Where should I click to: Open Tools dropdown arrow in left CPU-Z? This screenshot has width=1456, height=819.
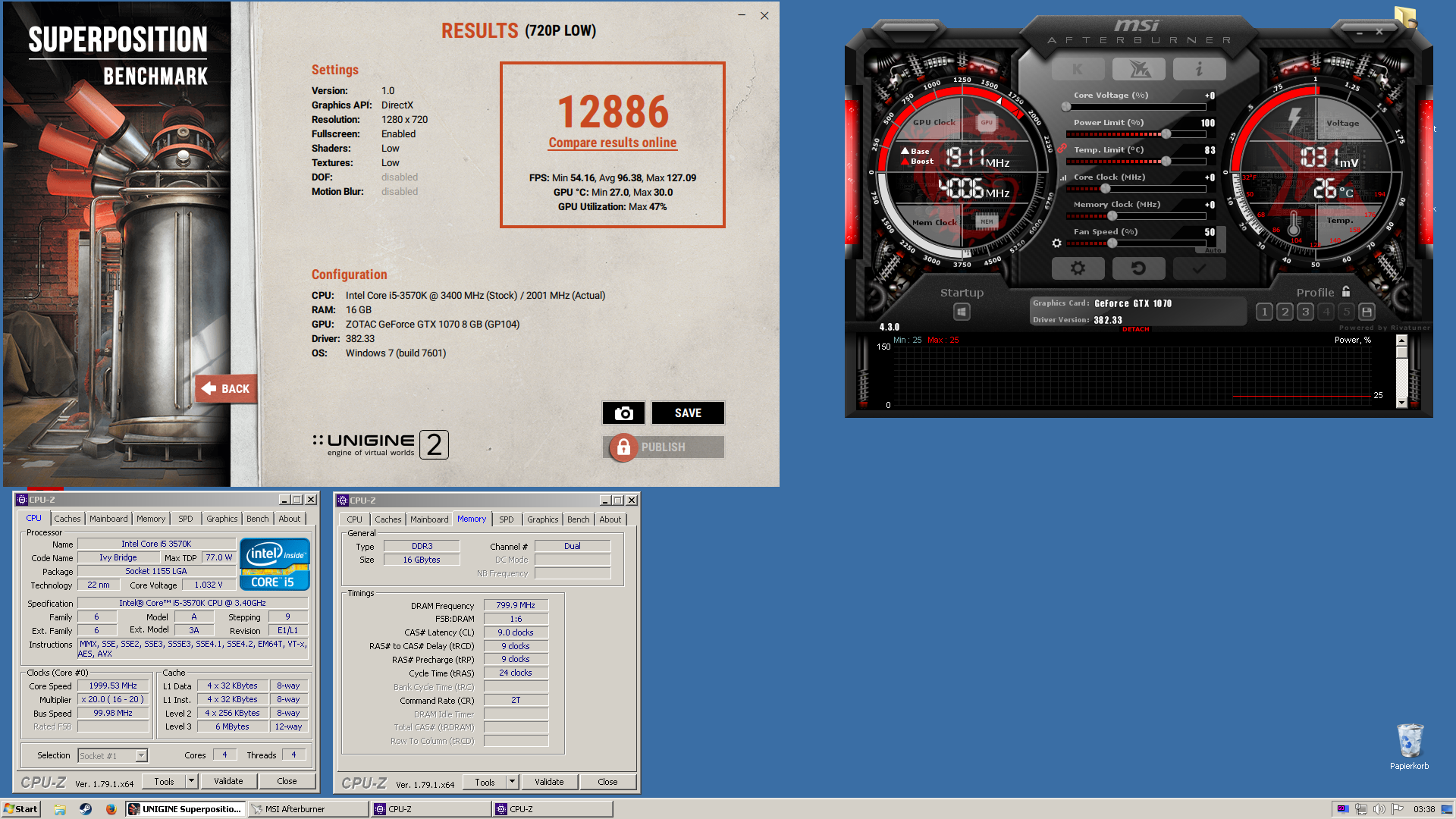[192, 781]
